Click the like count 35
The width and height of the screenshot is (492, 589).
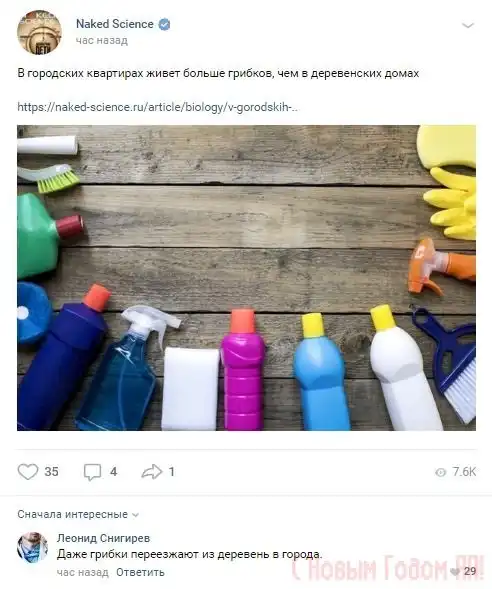pos(51,472)
